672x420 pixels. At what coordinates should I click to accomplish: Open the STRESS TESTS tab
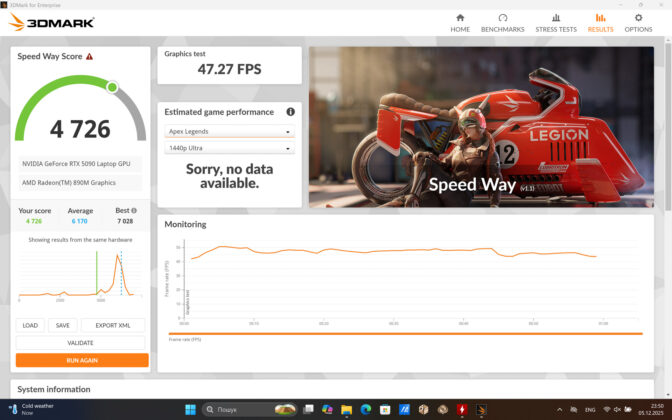[556, 23]
